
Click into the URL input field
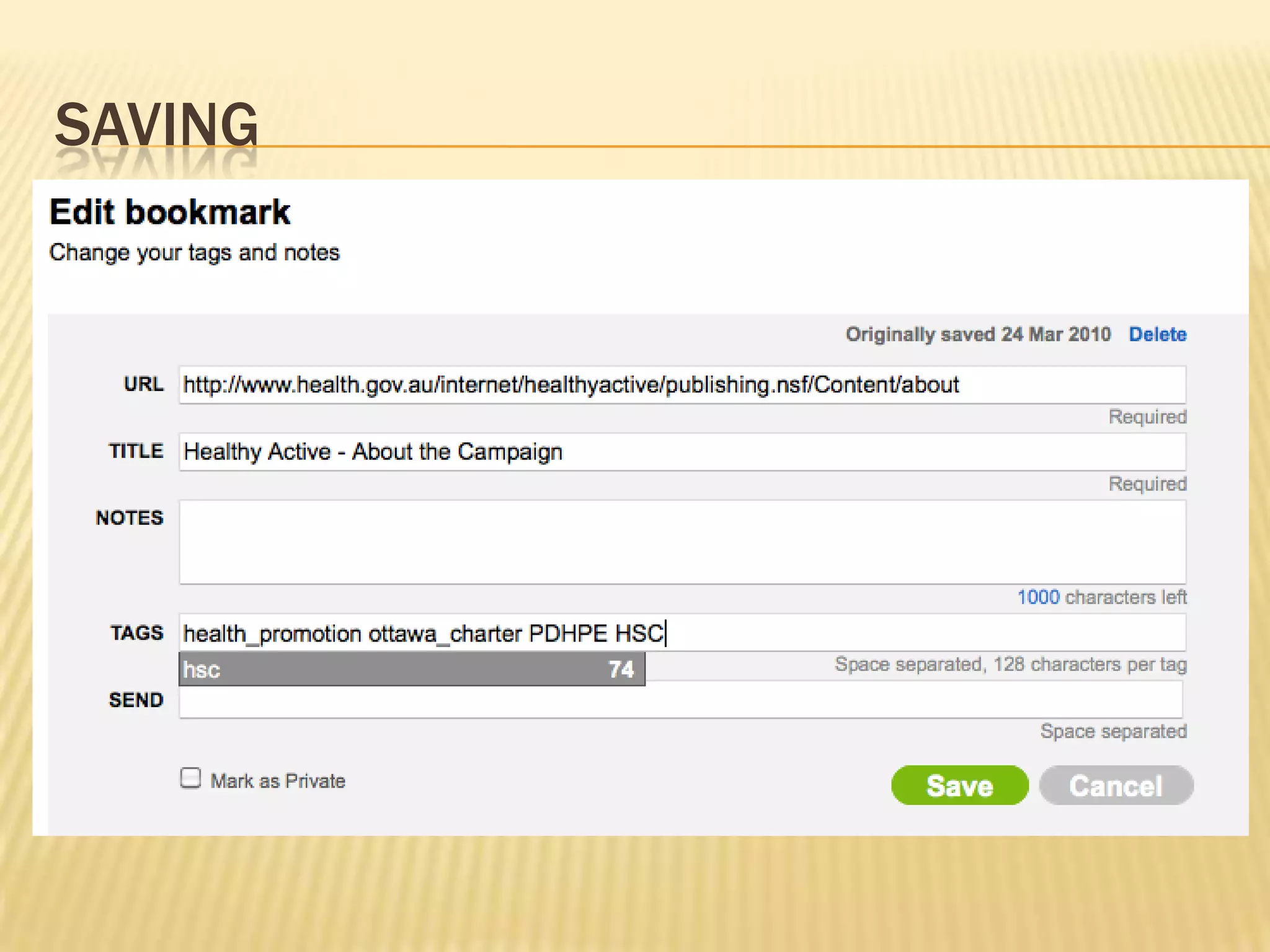[x=682, y=385]
